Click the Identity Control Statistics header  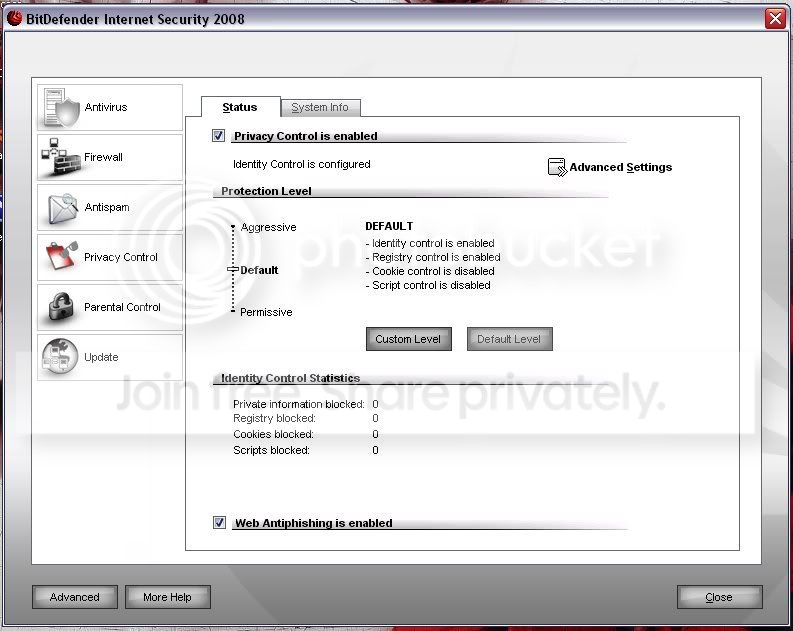point(290,378)
